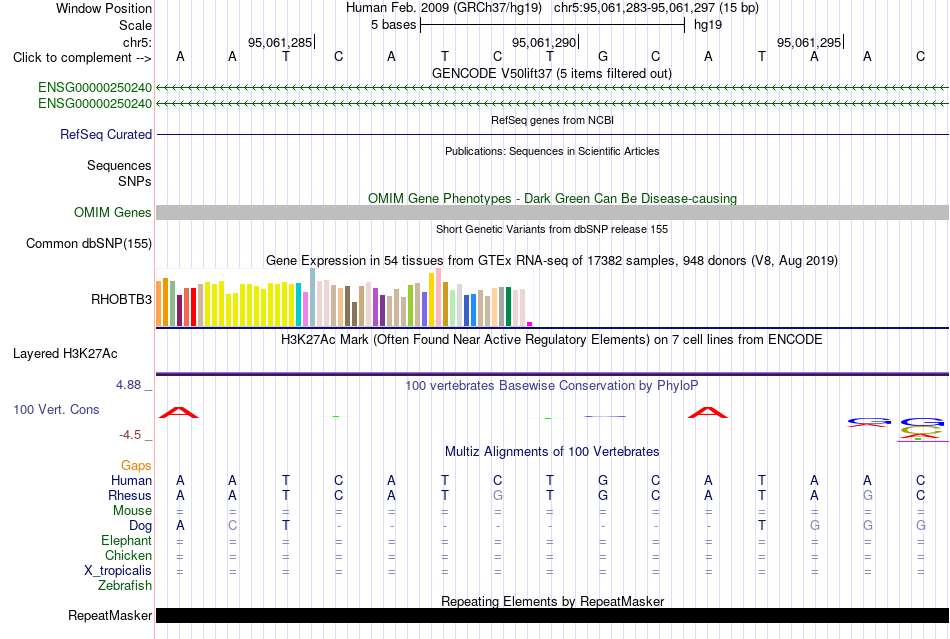The height and width of the screenshot is (639, 950).
Task: Click the Sequences track label
Action: [119, 165]
